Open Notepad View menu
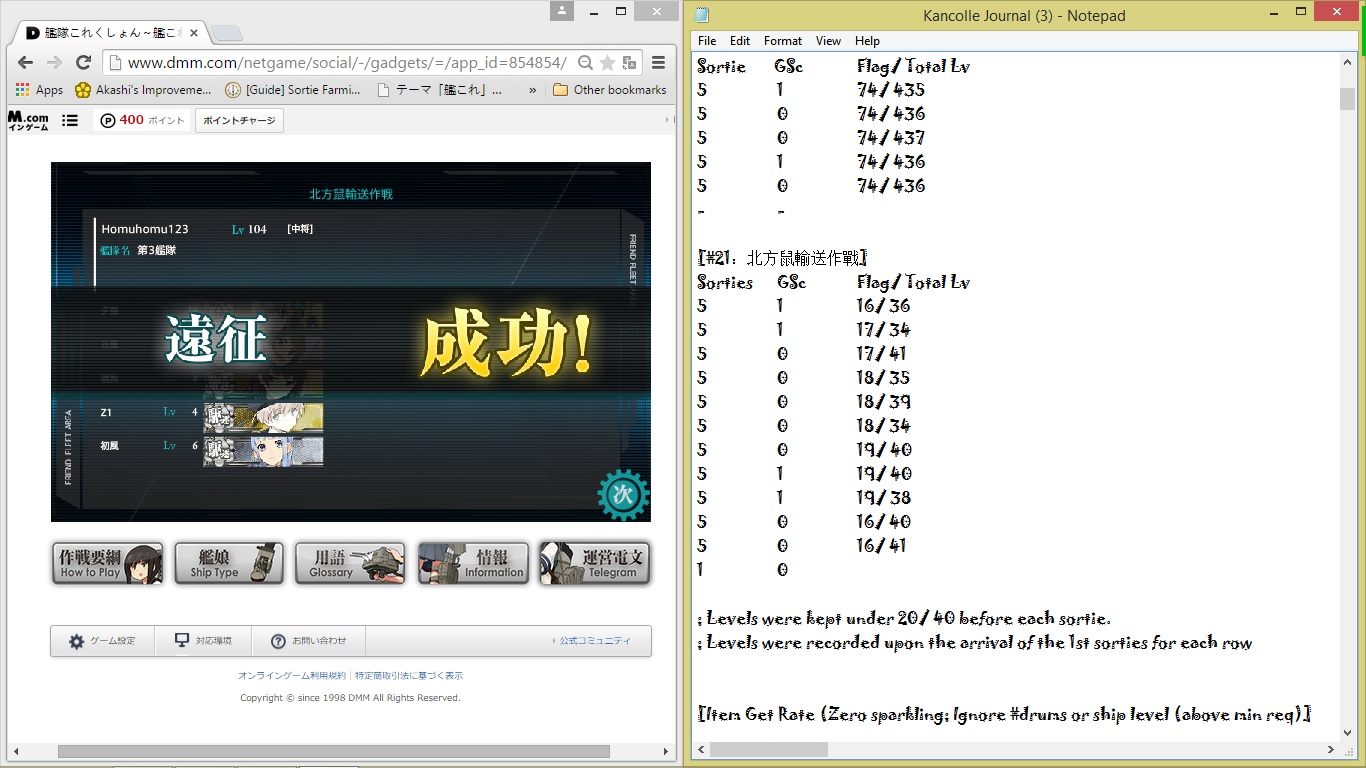This screenshot has height=768, width=1366. coord(828,41)
